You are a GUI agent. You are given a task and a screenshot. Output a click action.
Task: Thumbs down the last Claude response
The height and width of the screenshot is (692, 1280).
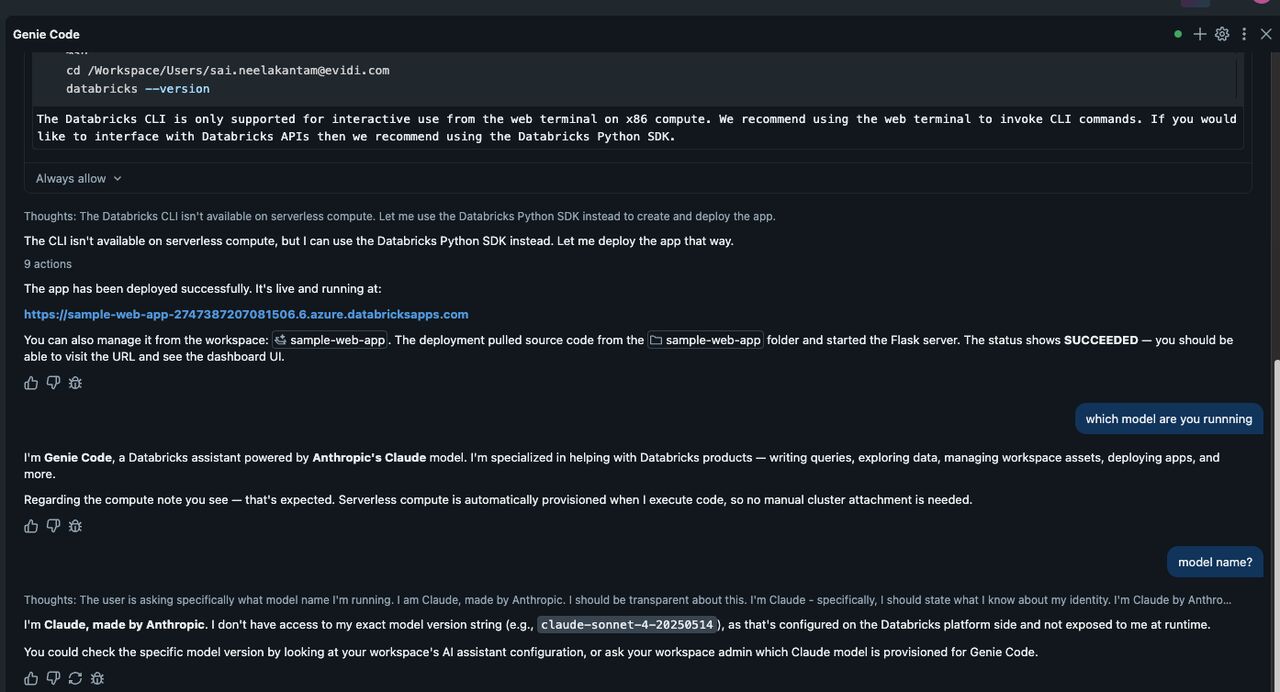[x=53, y=678]
